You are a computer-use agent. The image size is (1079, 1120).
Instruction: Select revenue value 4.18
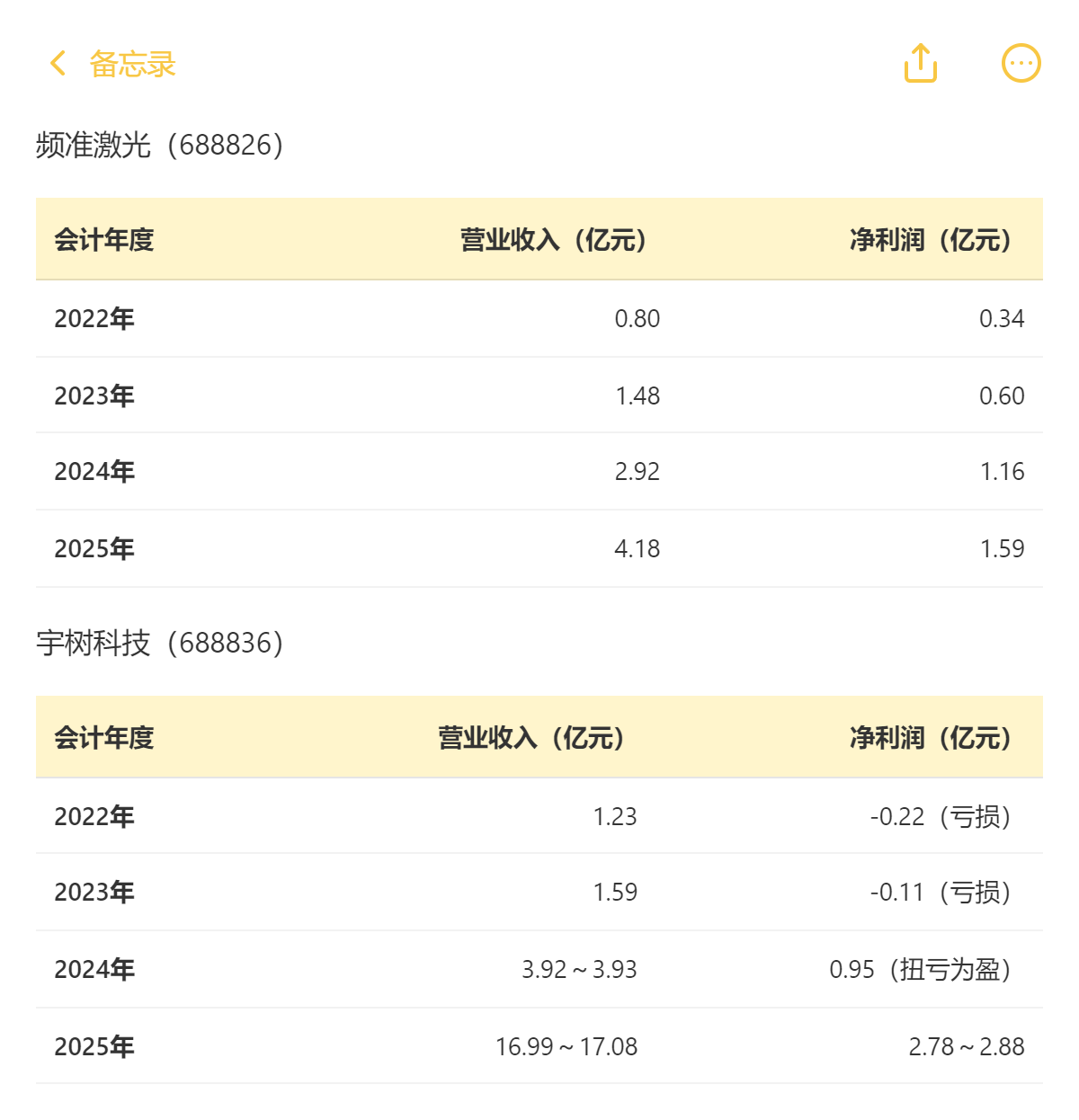click(637, 548)
